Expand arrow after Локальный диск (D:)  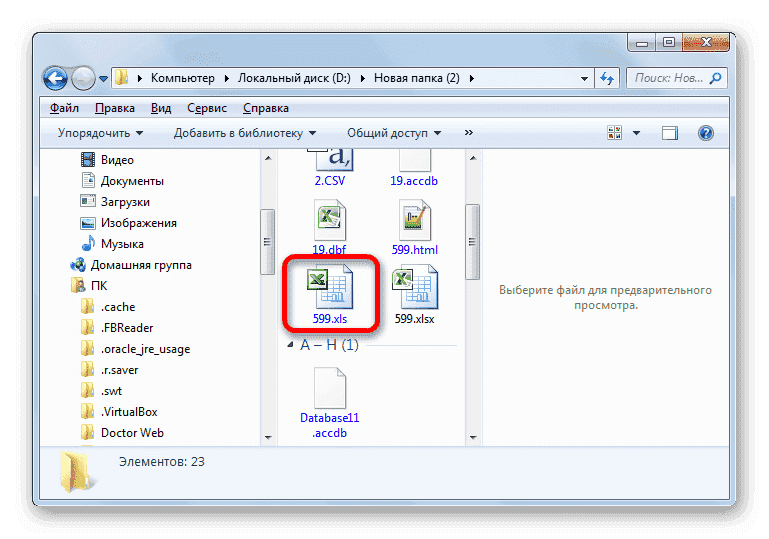tap(363, 78)
